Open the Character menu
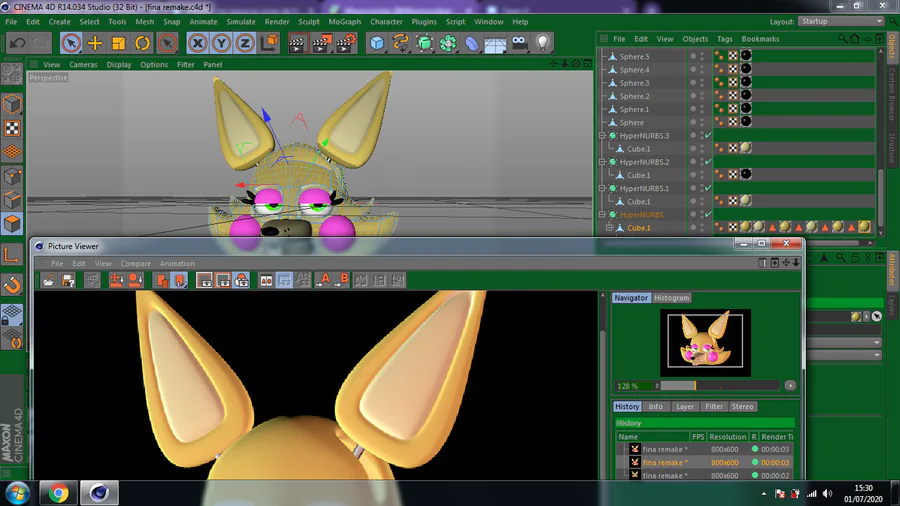900x506 pixels. tap(386, 22)
